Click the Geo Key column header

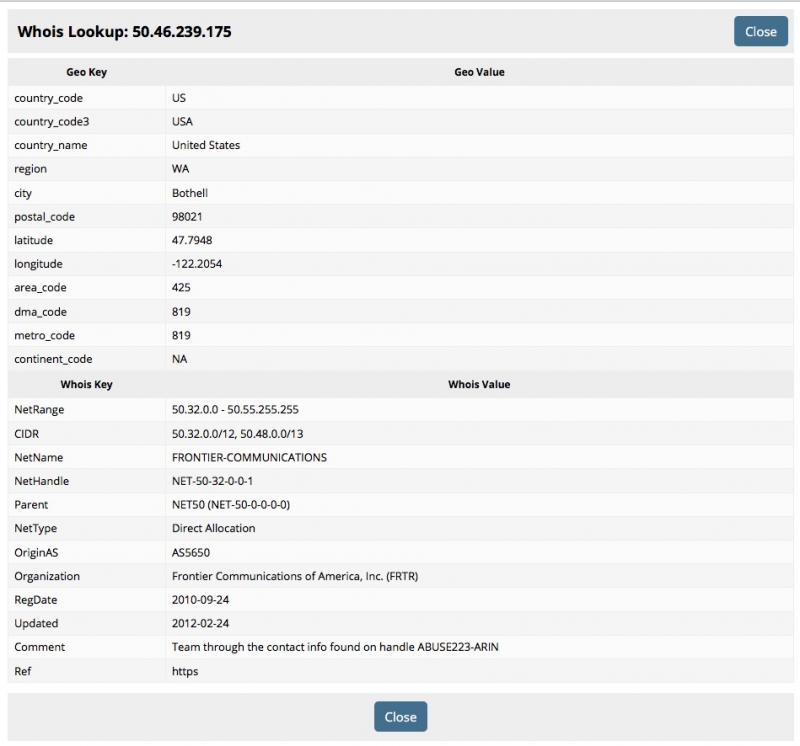click(x=86, y=72)
